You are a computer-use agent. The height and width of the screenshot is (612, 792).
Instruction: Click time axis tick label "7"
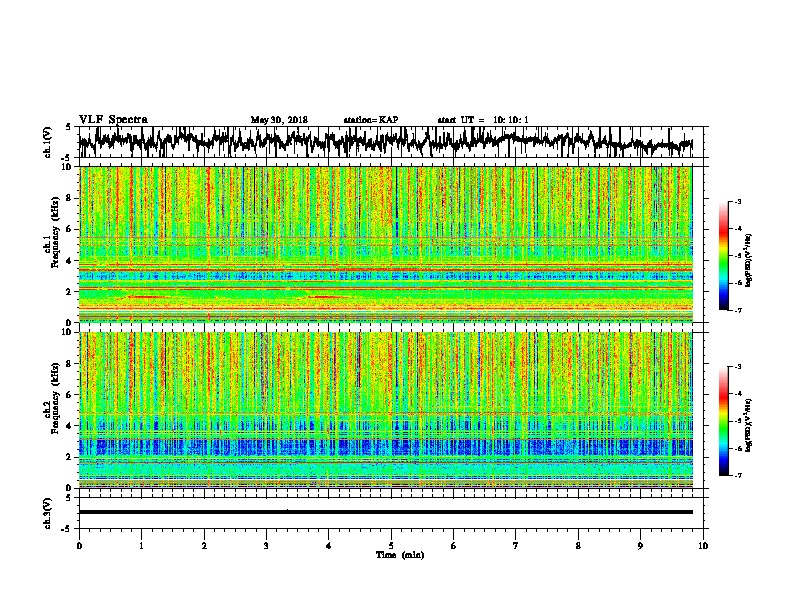(x=516, y=546)
